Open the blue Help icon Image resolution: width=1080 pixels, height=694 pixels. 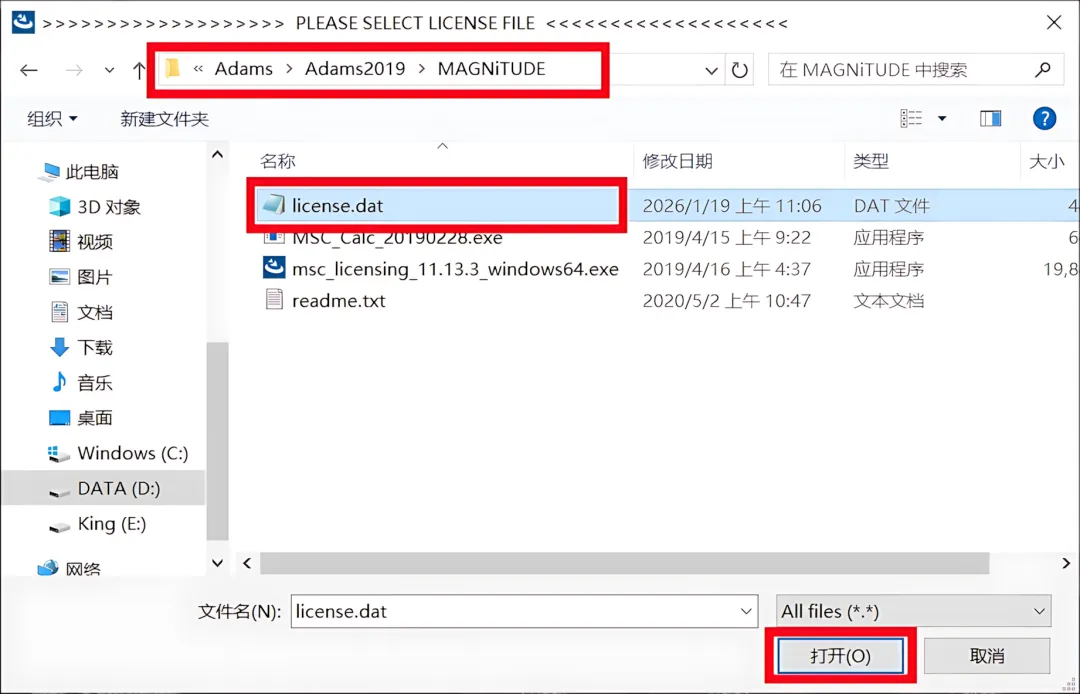pyautogui.click(x=1044, y=118)
